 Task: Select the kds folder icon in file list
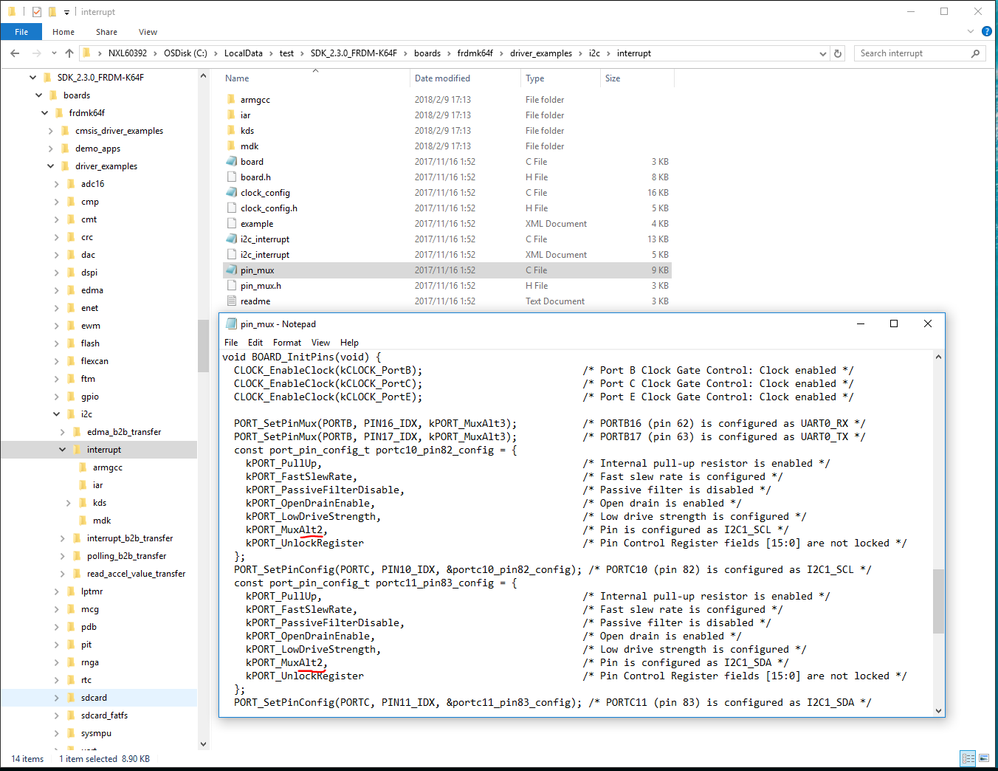pos(231,131)
